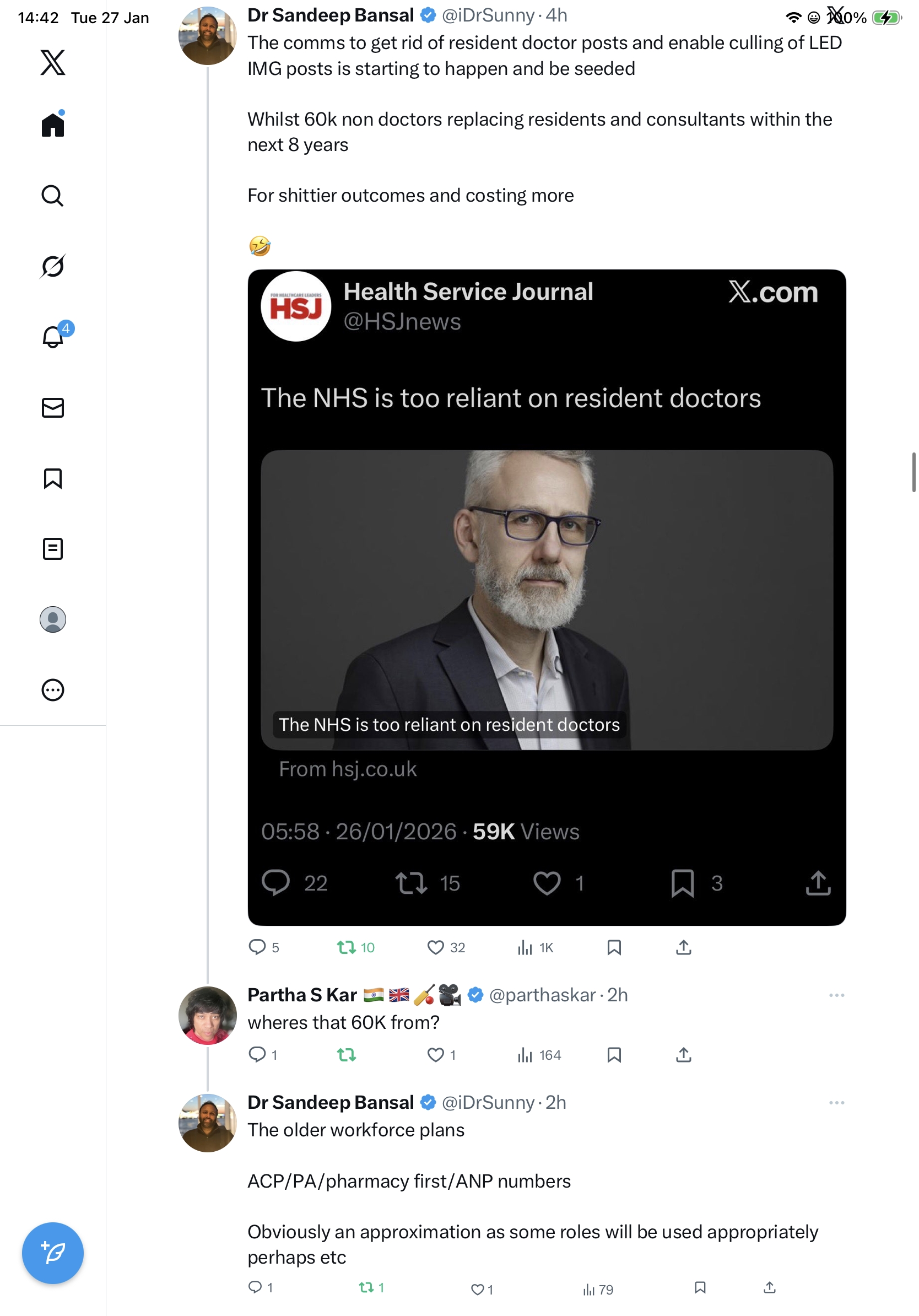
Task: Open Profile from the sidebar
Action: [53, 619]
